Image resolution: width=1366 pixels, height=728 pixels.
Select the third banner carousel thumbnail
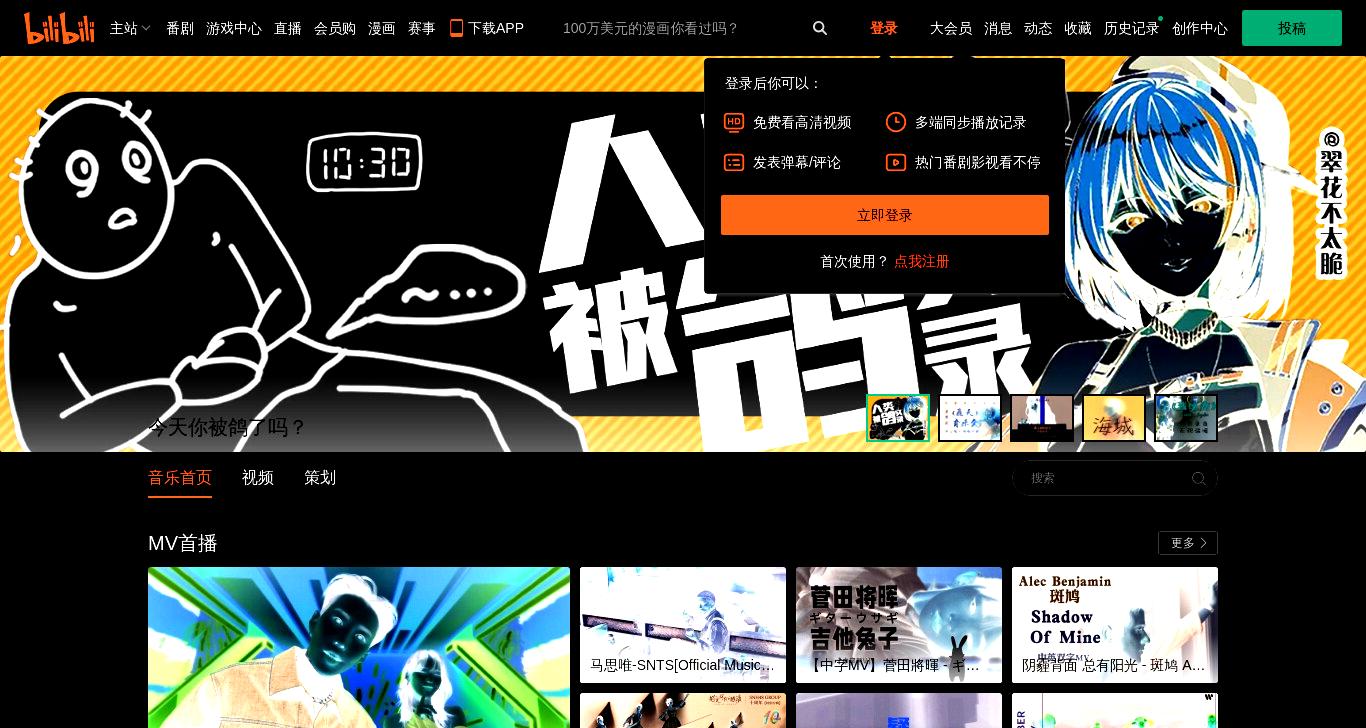click(1042, 418)
